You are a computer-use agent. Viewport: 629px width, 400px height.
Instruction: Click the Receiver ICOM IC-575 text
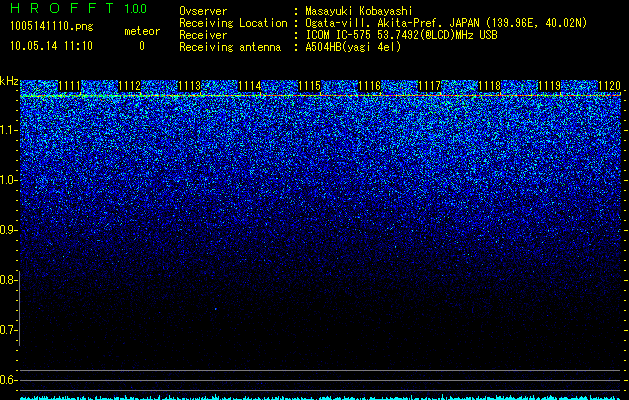pos(401,35)
